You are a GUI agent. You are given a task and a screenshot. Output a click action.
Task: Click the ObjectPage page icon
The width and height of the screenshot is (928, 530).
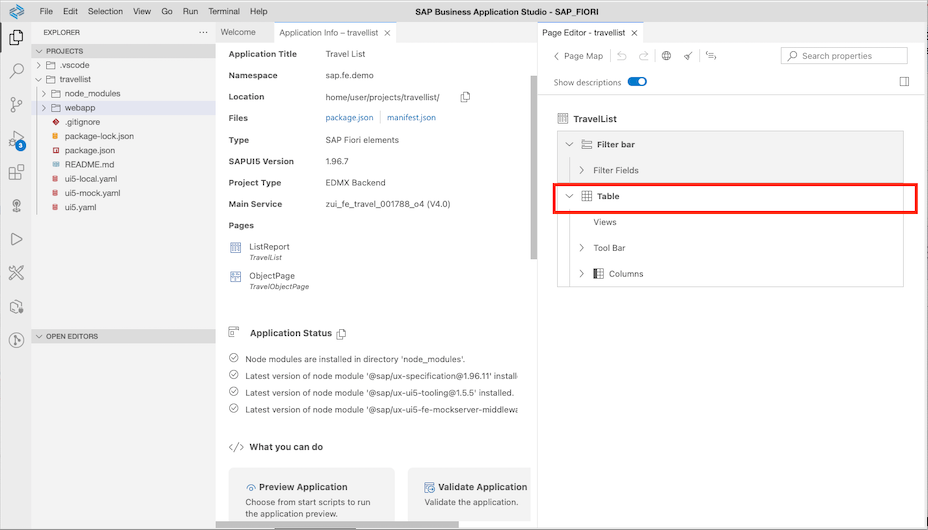pyautogui.click(x=236, y=276)
